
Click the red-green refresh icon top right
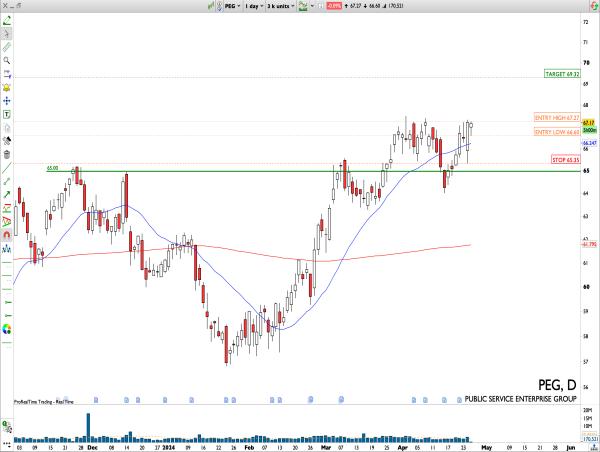click(594, 6)
